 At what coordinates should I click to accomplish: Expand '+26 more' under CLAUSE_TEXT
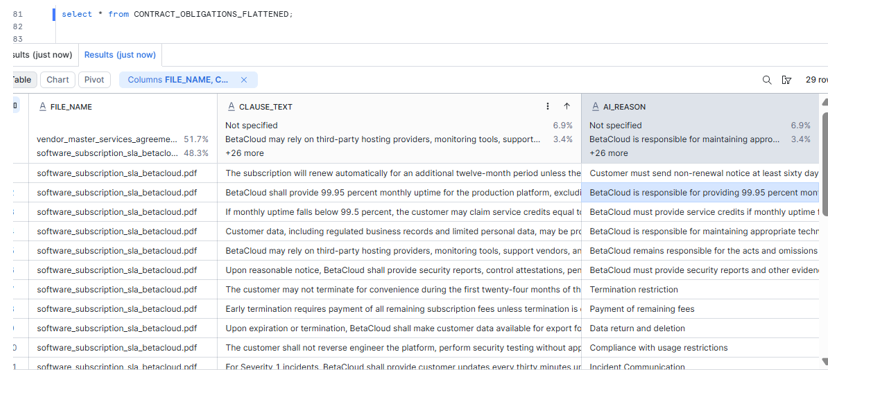click(245, 153)
